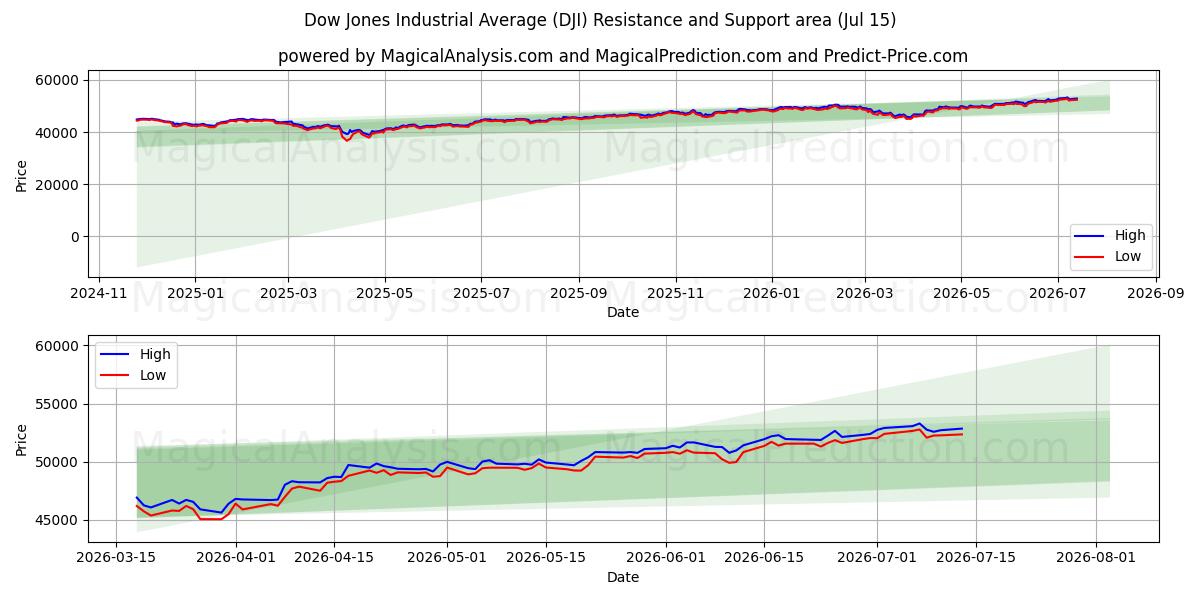Click the 55000 price tick in lower chart
1200x600 pixels.
58,404
